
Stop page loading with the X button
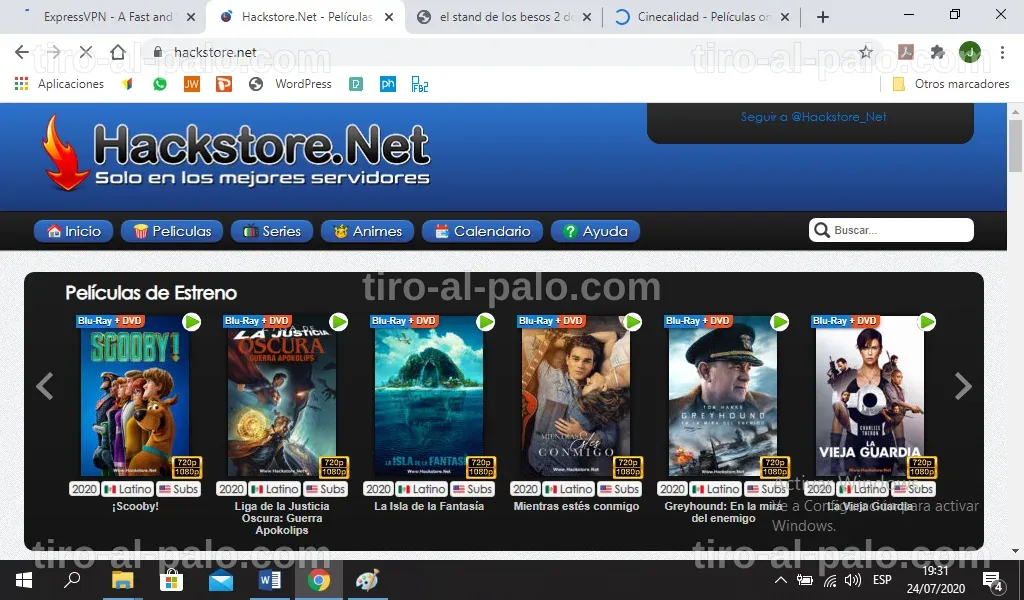tap(86, 52)
